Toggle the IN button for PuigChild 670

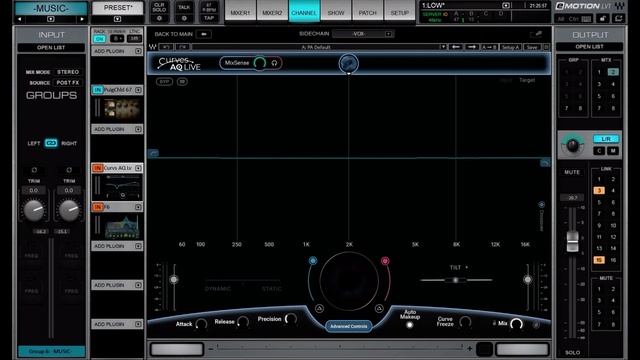click(98, 90)
